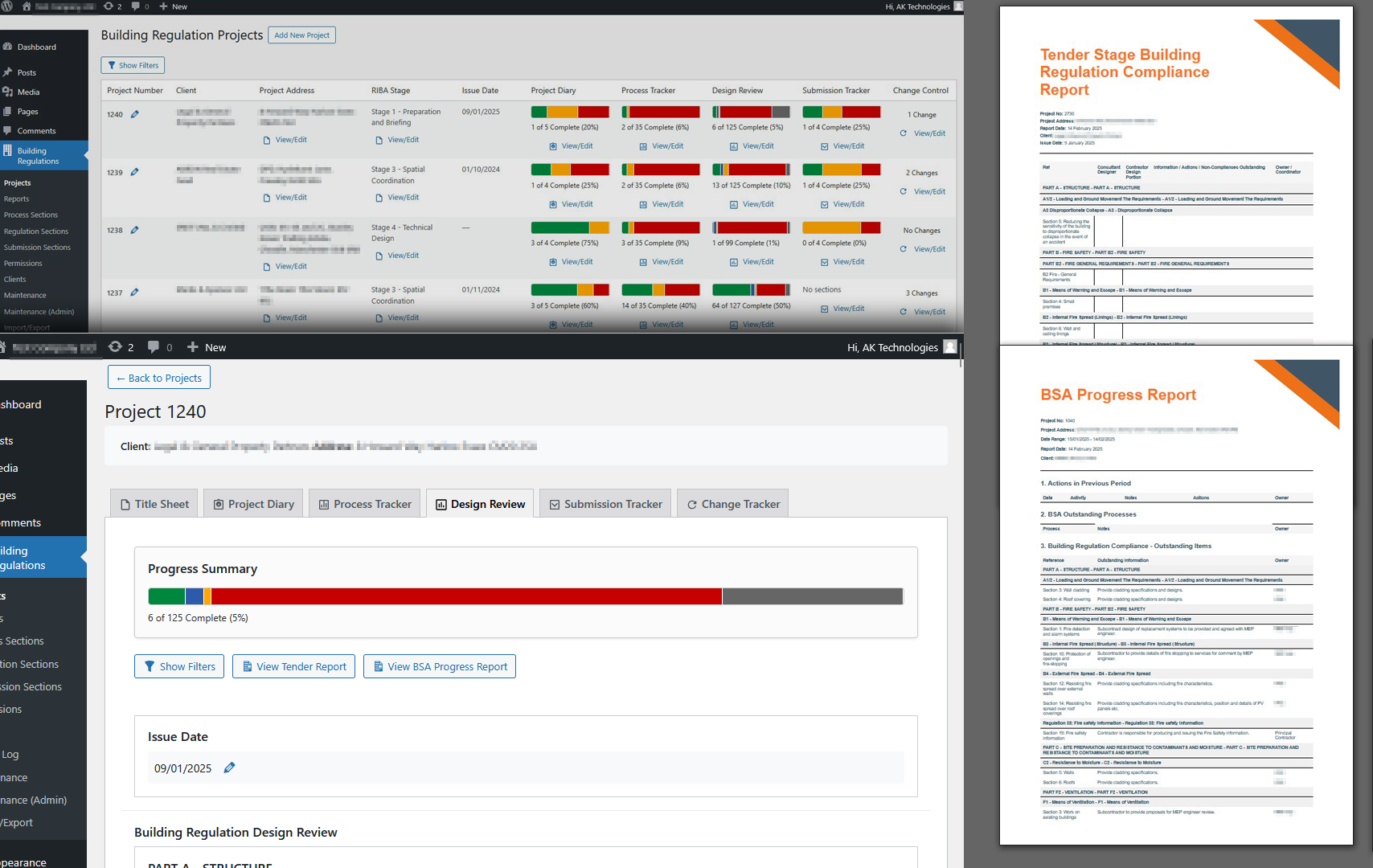The width and height of the screenshot is (1373, 868).
Task: Open Clients in the sidebar submenu
Action: 14,279
